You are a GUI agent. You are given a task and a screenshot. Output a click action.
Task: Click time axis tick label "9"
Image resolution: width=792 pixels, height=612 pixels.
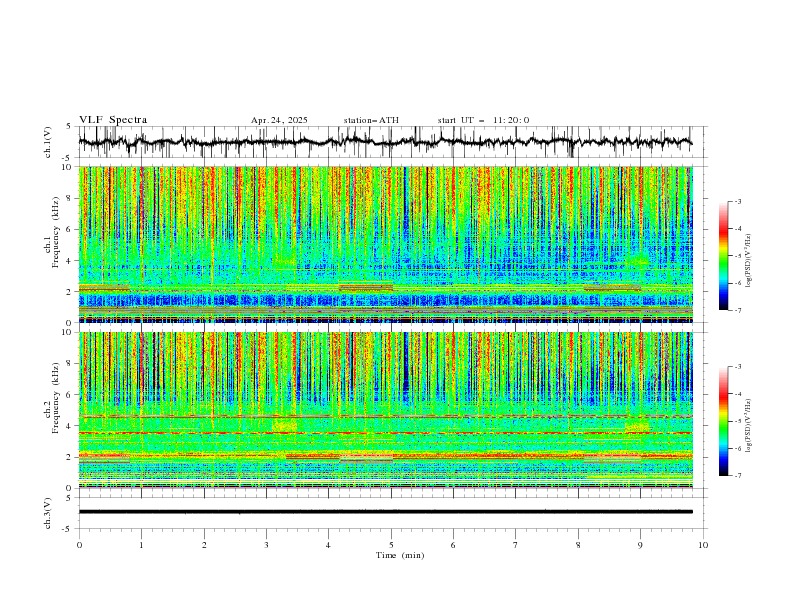click(x=640, y=545)
